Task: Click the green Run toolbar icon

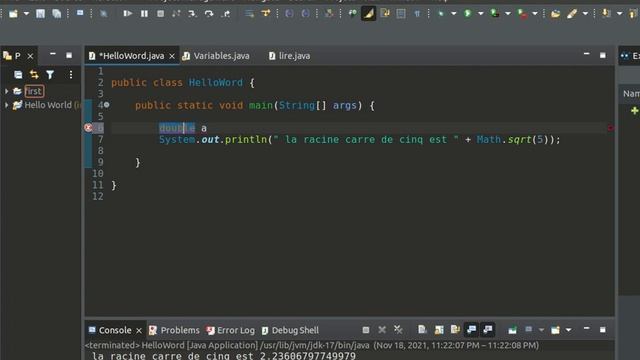Action: point(468,14)
